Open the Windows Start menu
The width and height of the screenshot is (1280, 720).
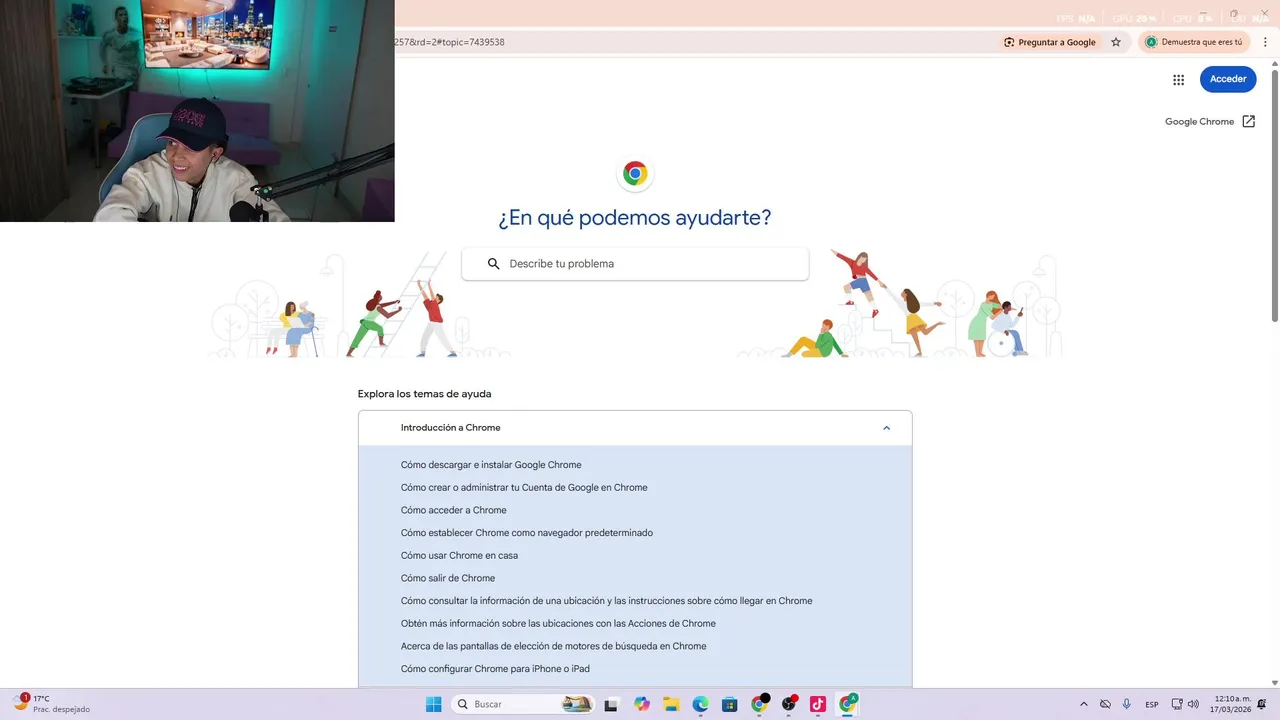pos(433,704)
